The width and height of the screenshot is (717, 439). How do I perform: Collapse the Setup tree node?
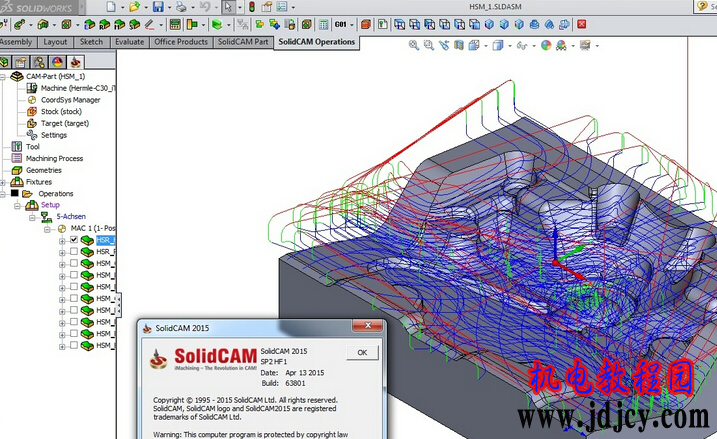(x=17, y=206)
